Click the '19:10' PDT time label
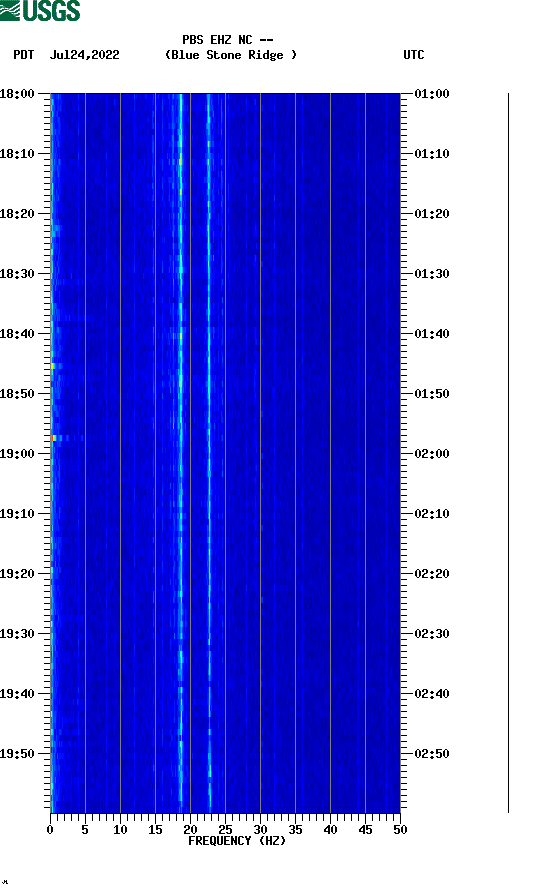This screenshot has width=552, height=893. click(17, 513)
